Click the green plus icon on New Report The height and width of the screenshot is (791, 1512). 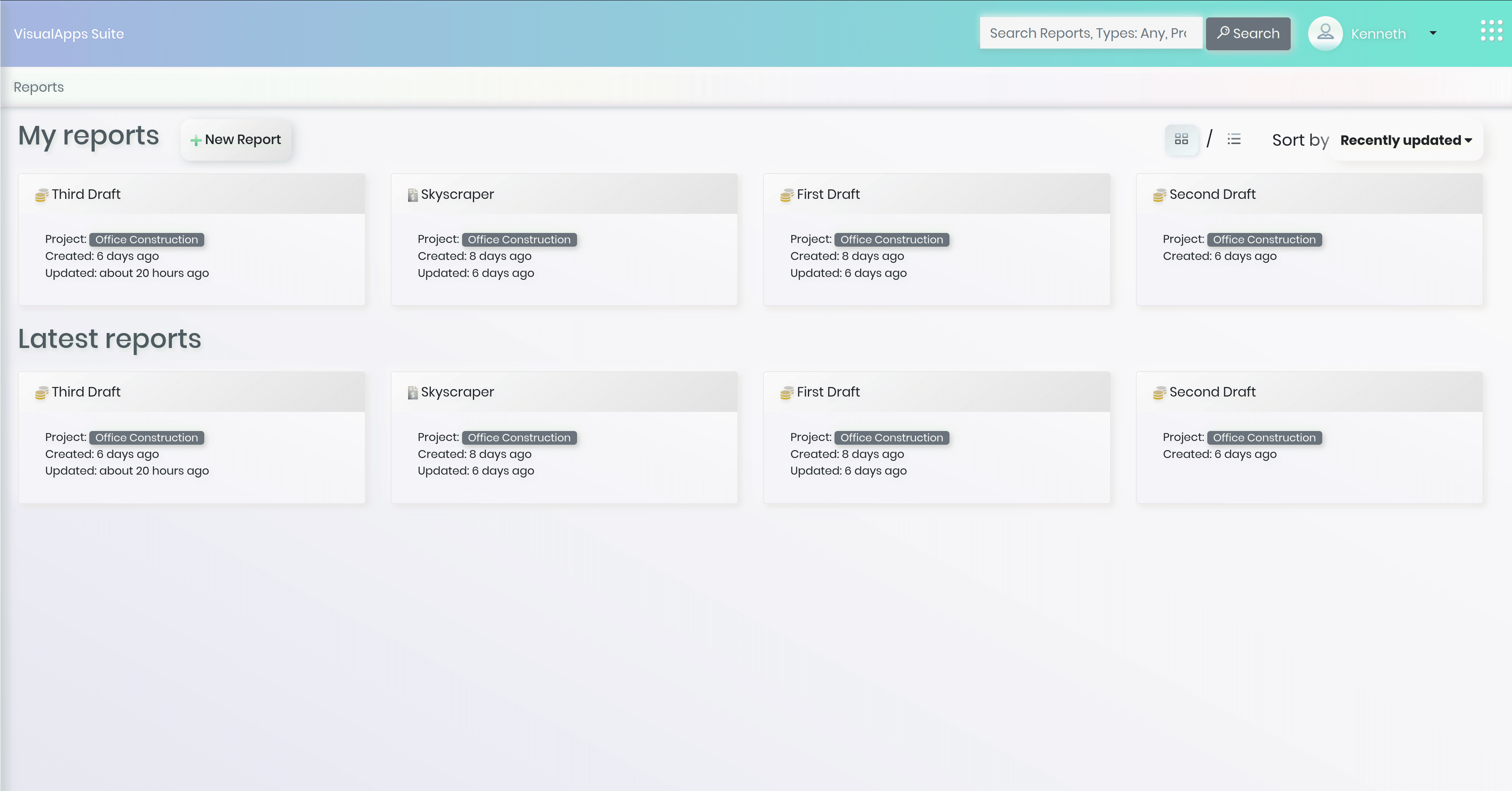click(196, 140)
